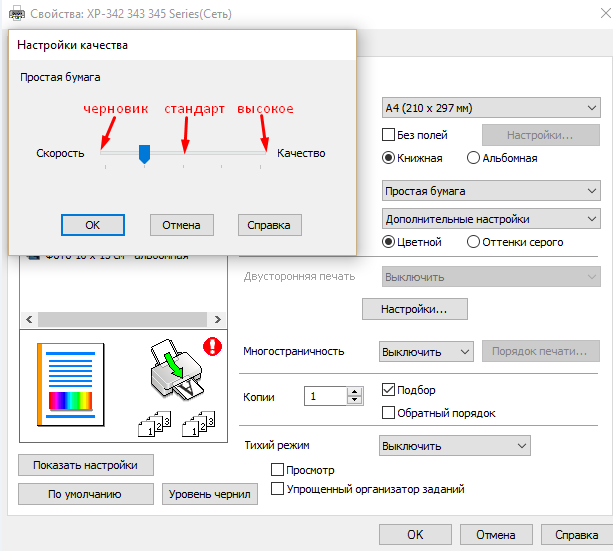Uncheck the Подбор checkbox
613x551 pixels.
390,390
